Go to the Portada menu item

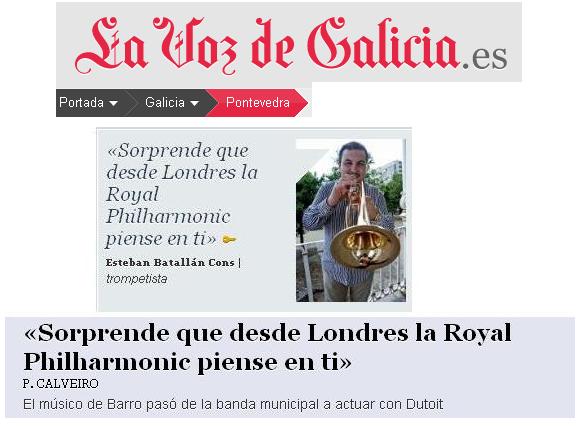tap(82, 102)
